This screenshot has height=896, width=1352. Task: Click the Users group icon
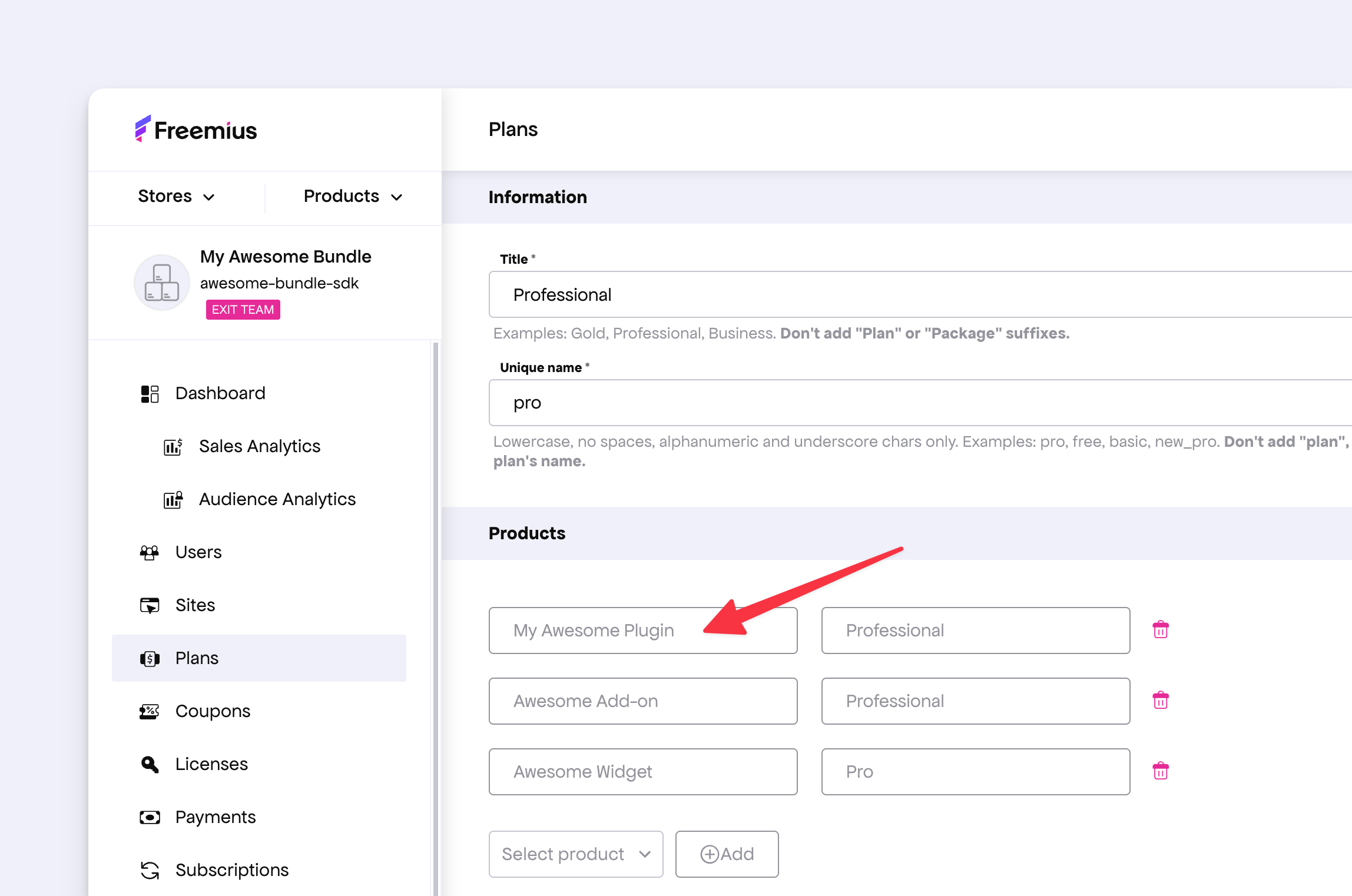tap(150, 553)
